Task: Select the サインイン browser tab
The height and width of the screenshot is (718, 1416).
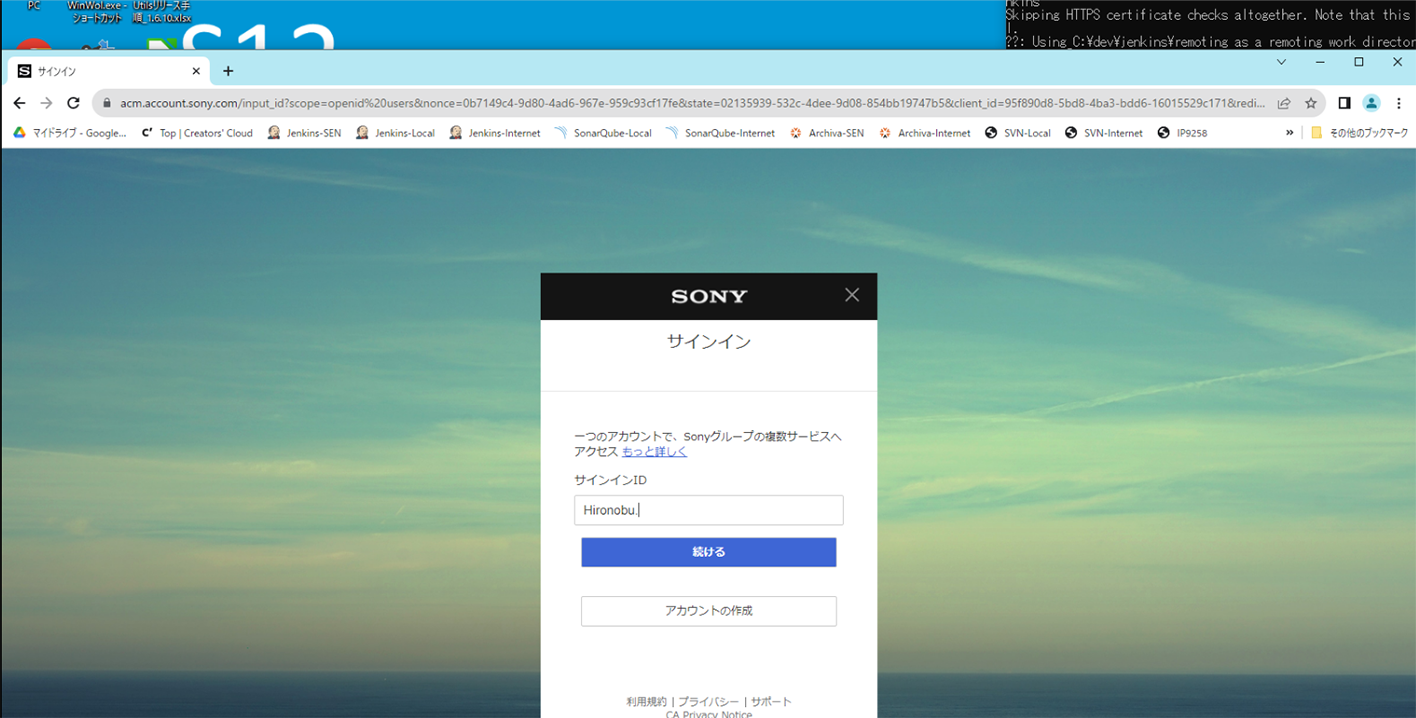Action: click(x=110, y=71)
